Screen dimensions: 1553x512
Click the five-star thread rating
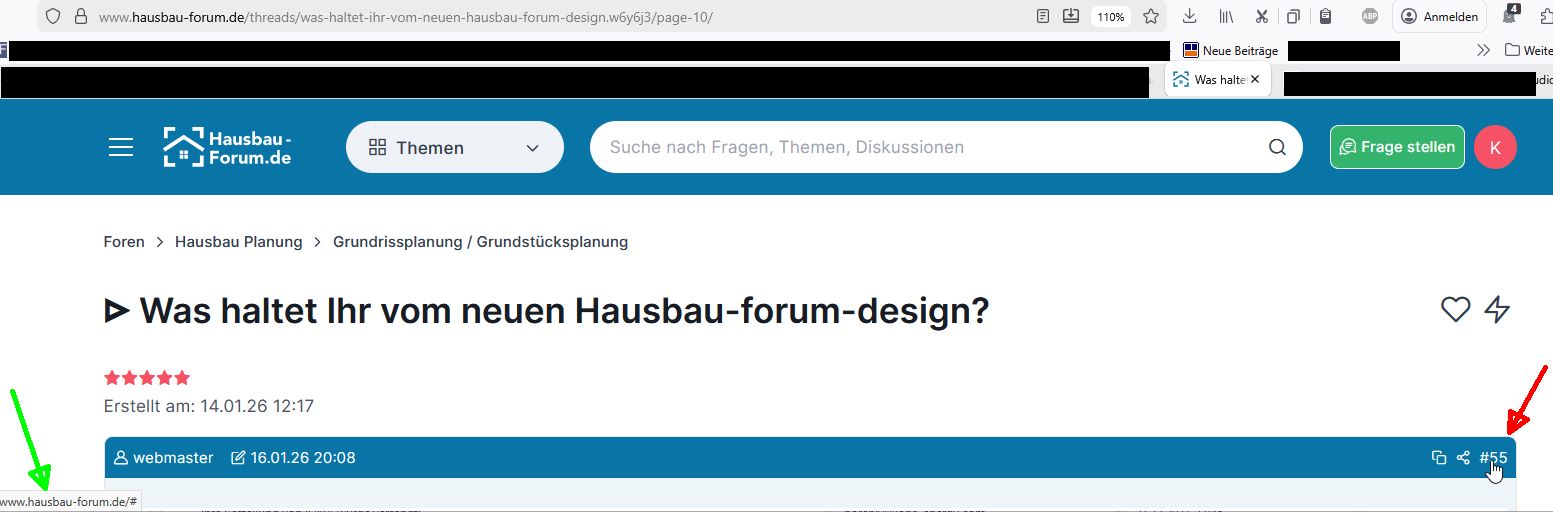point(147,378)
